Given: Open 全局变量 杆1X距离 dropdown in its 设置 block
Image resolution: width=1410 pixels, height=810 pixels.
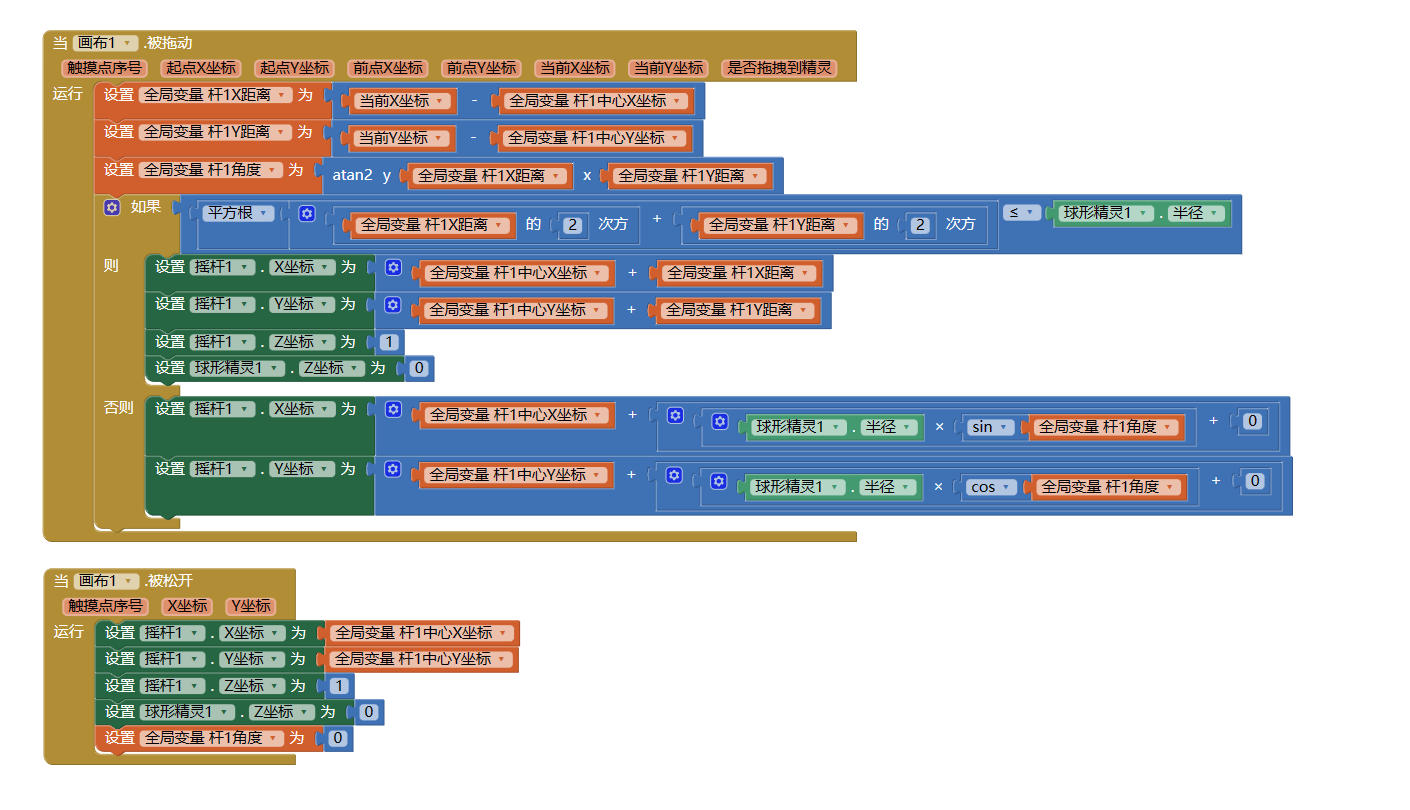Looking at the screenshot, I should pyautogui.click(x=215, y=95).
